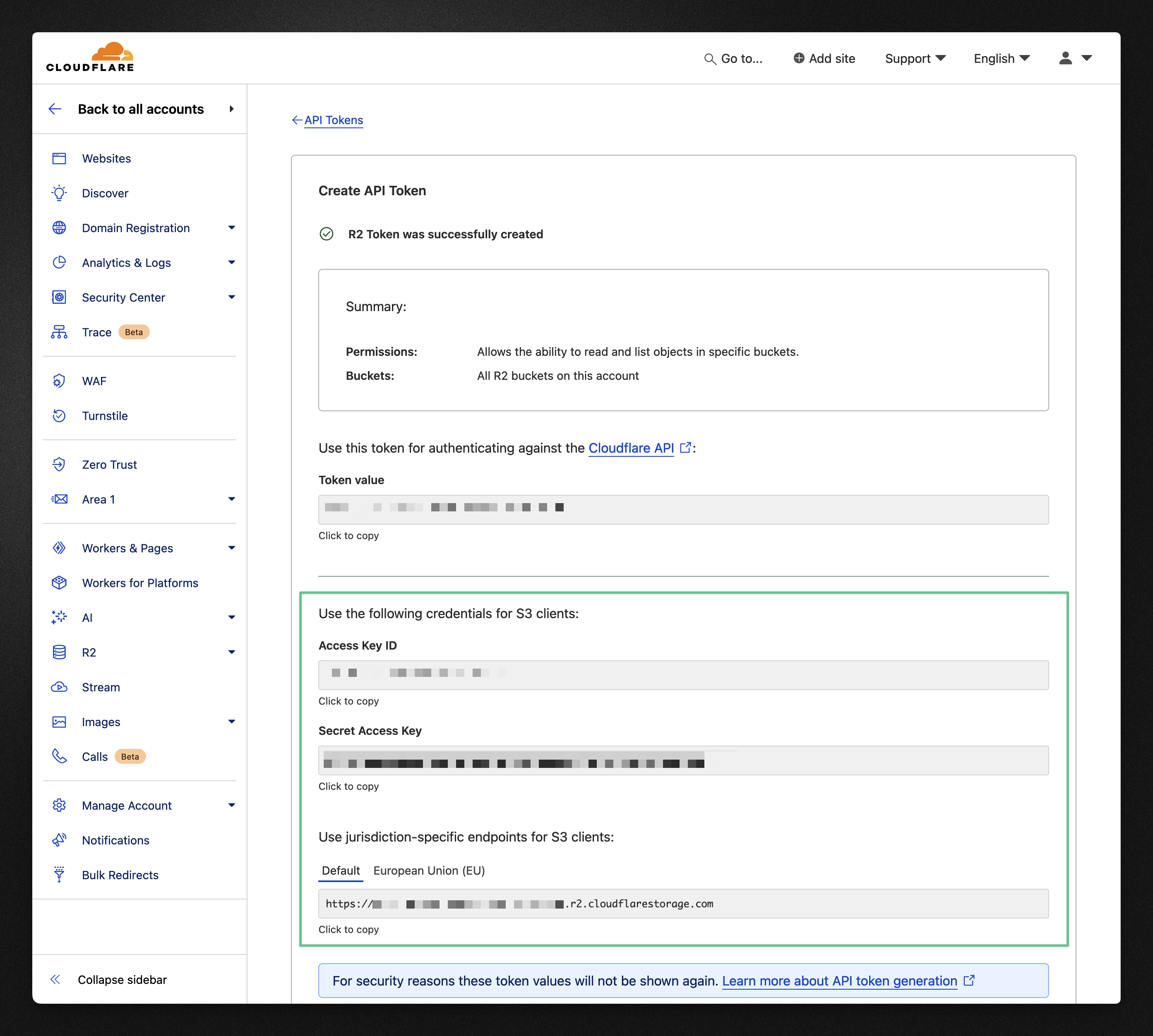
Task: Click the R2 database icon
Action: [x=59, y=652]
